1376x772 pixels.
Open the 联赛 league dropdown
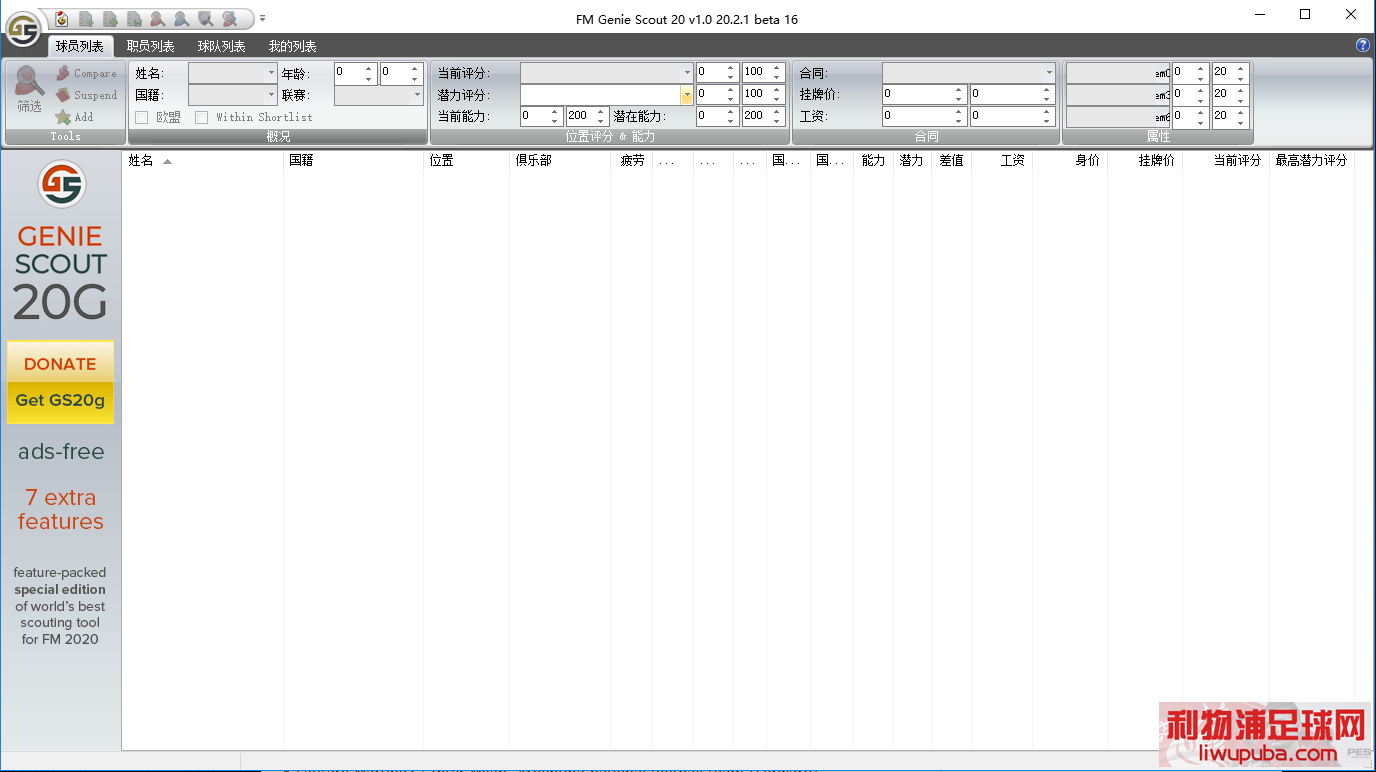click(x=379, y=95)
